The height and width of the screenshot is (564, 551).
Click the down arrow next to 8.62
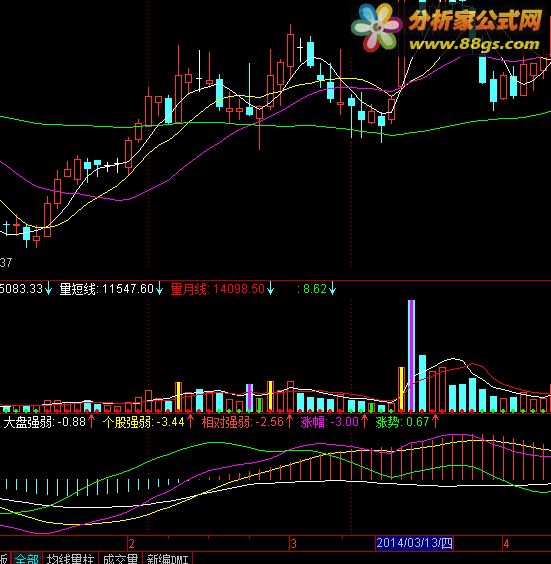click(332, 289)
